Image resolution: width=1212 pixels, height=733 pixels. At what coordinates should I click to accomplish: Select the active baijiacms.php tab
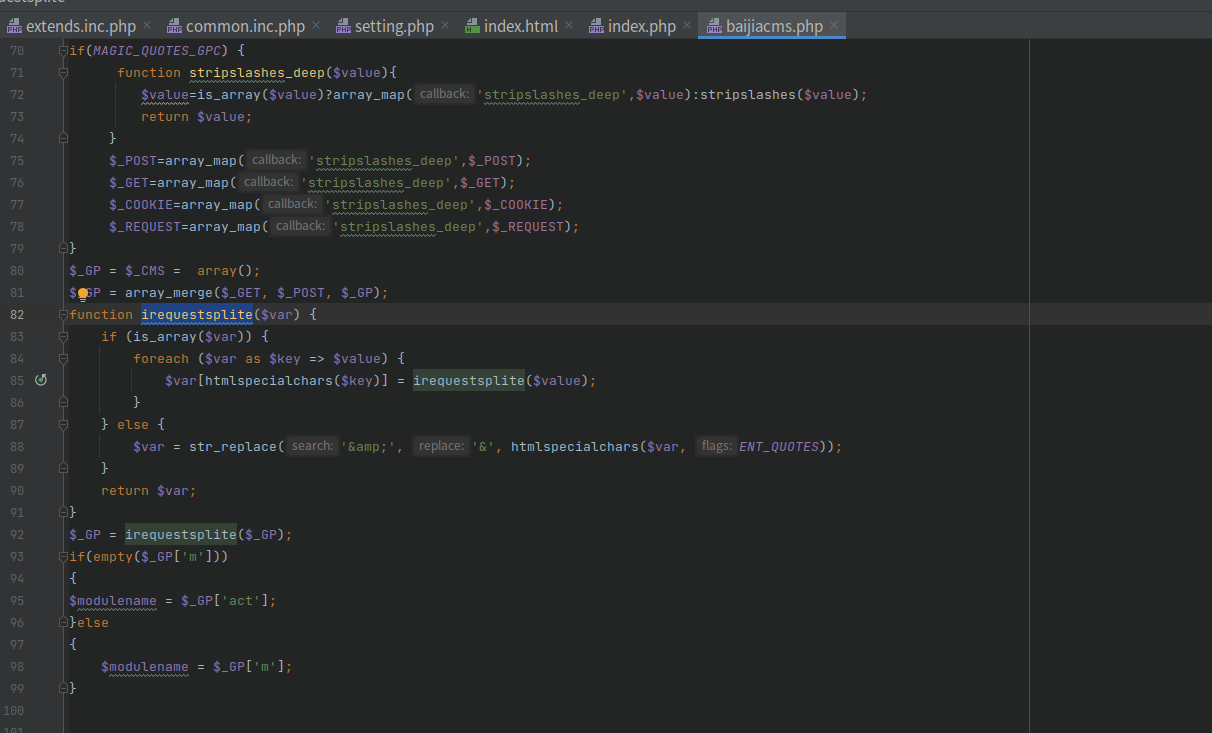tap(773, 26)
